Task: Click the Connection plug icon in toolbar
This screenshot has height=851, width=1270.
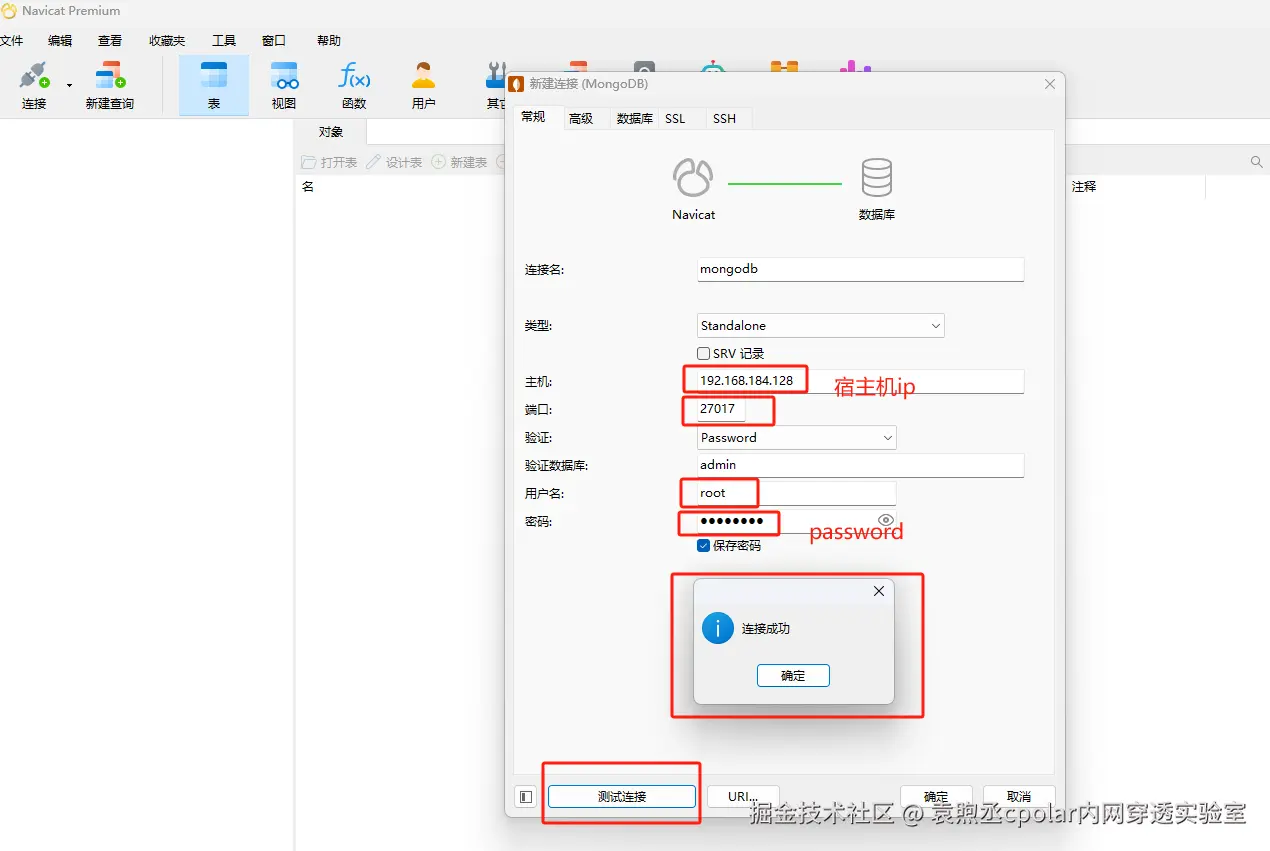Action: coord(34,75)
